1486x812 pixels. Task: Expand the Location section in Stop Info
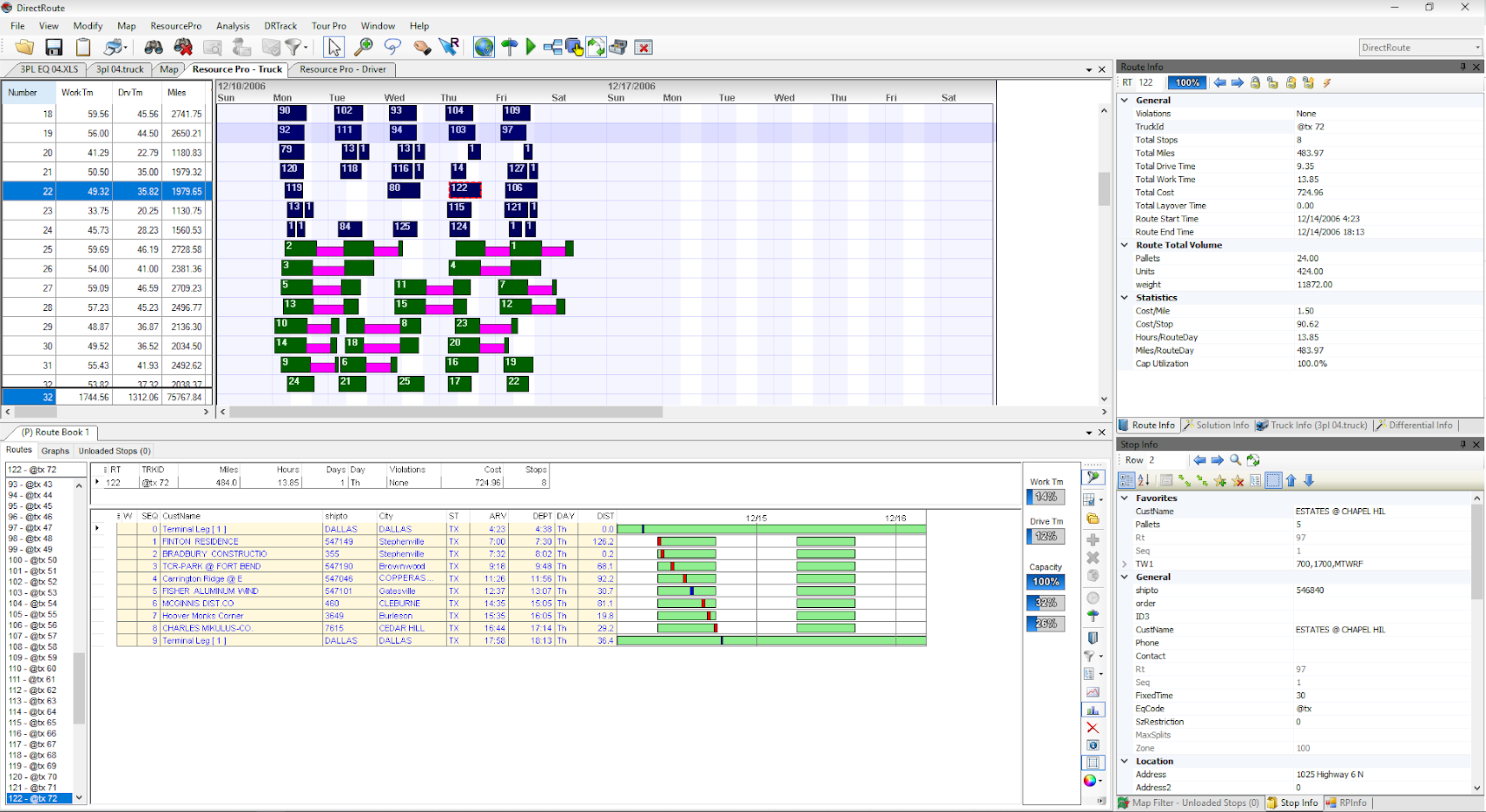1124,760
